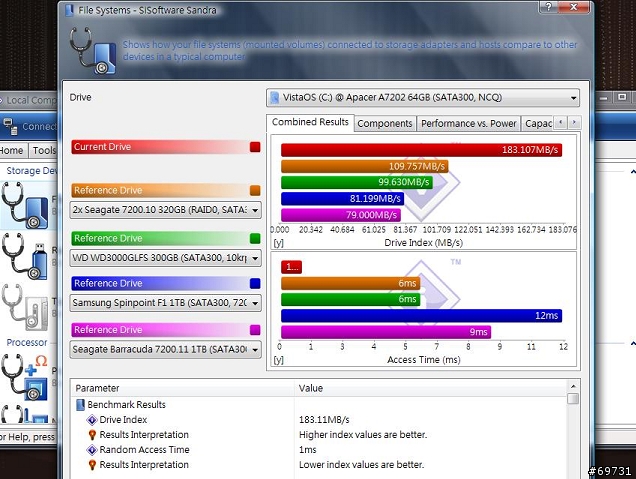The height and width of the screenshot is (479, 636).
Task: Click the Drive Index diamond icon
Action: click(x=92, y=420)
